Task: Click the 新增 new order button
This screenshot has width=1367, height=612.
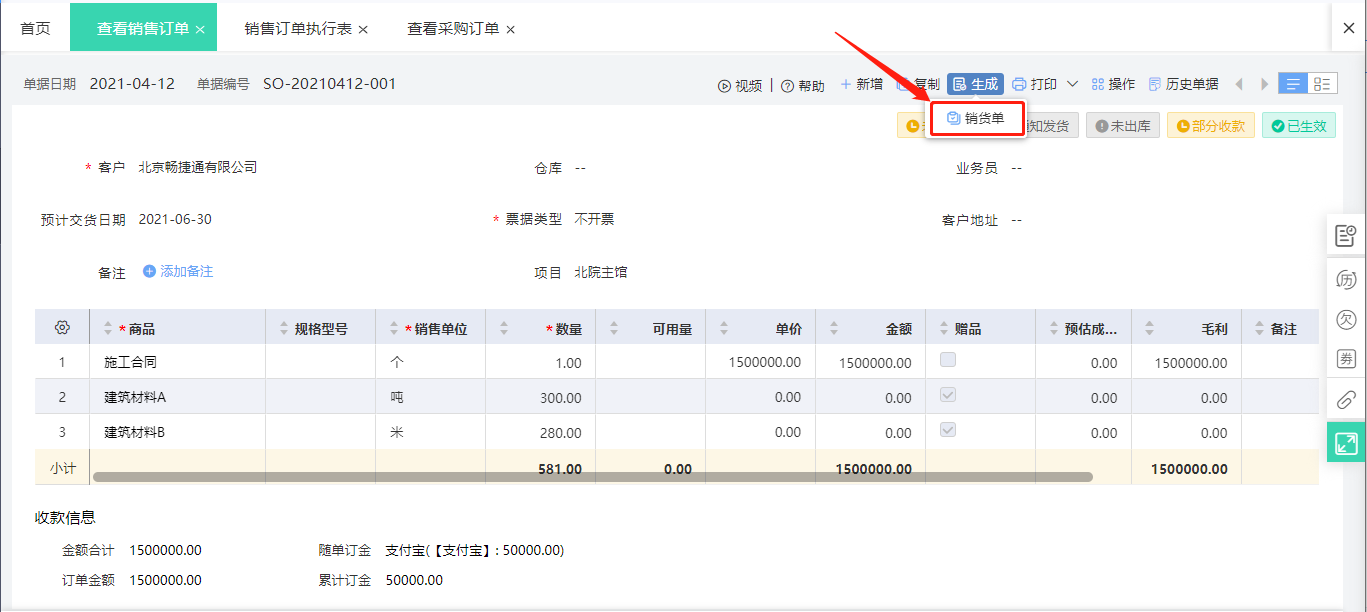Action: pyautogui.click(x=861, y=84)
